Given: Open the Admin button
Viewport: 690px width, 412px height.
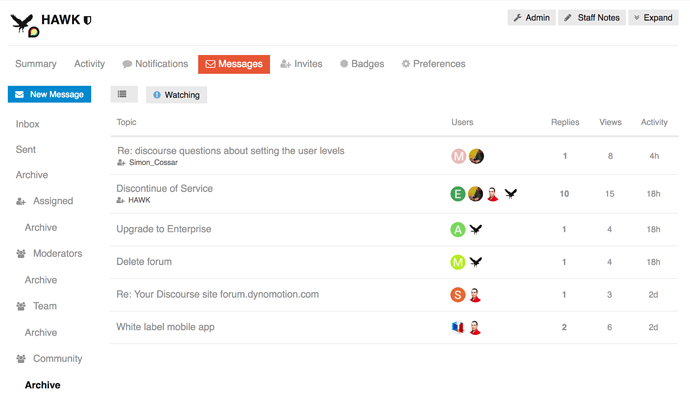Looking at the screenshot, I should [x=531, y=17].
